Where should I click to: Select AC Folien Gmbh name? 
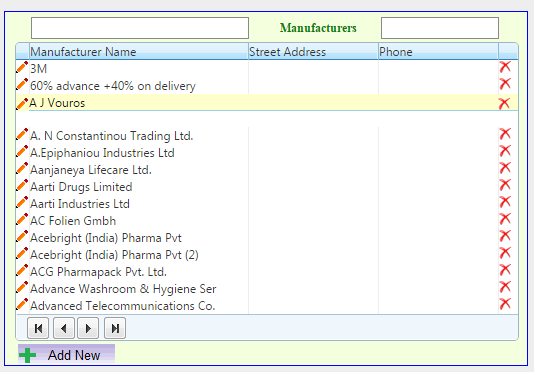click(73, 221)
